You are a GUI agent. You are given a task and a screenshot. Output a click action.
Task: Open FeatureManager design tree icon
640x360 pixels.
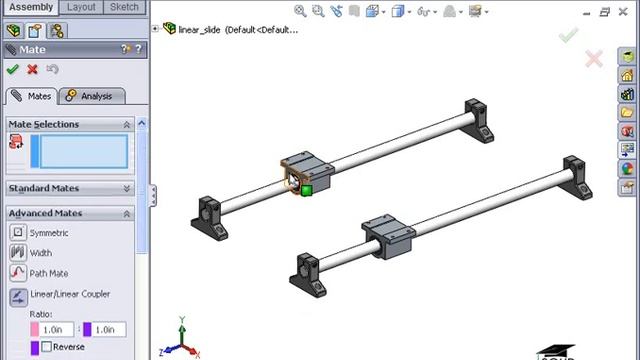click(x=13, y=31)
